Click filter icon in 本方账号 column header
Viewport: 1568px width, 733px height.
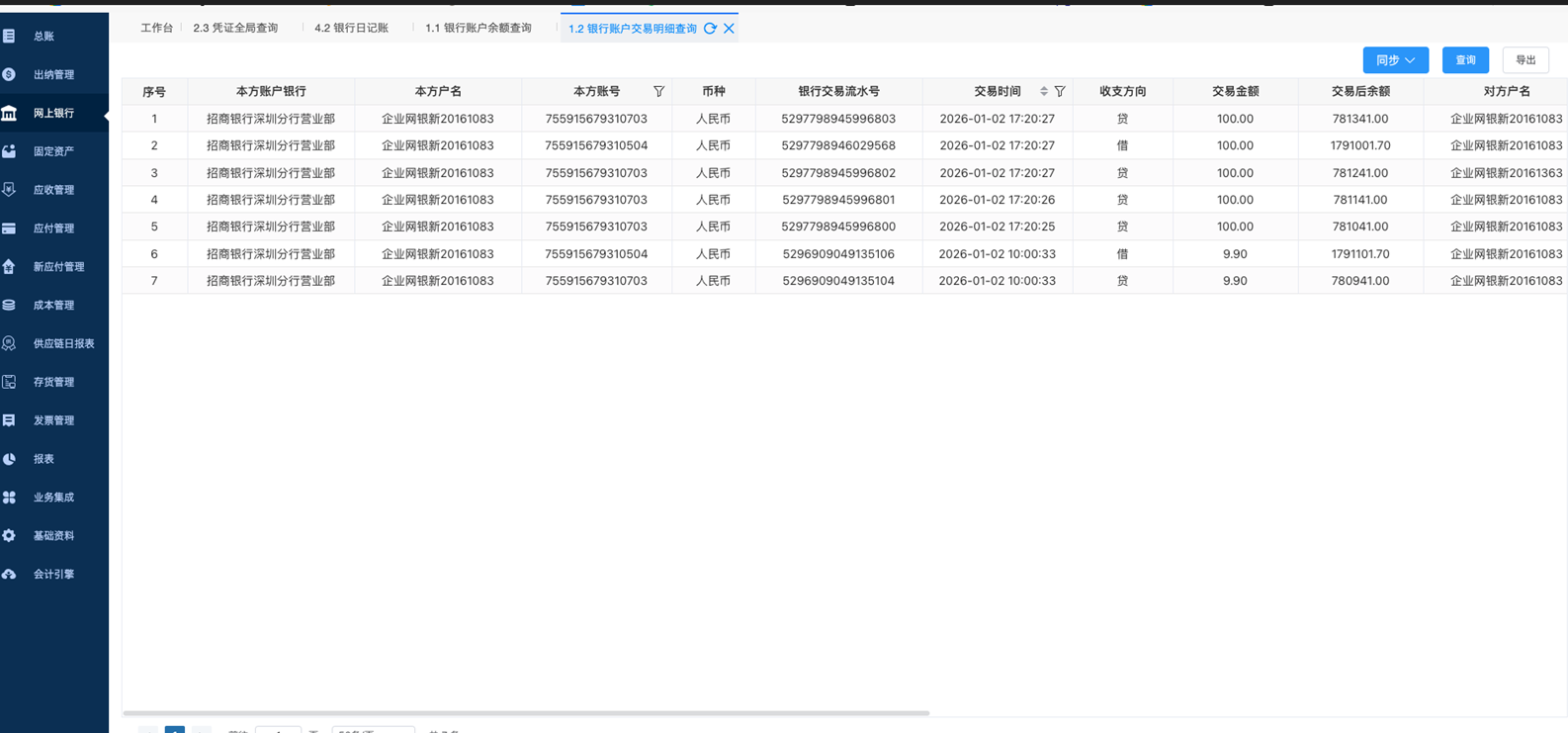click(x=658, y=91)
